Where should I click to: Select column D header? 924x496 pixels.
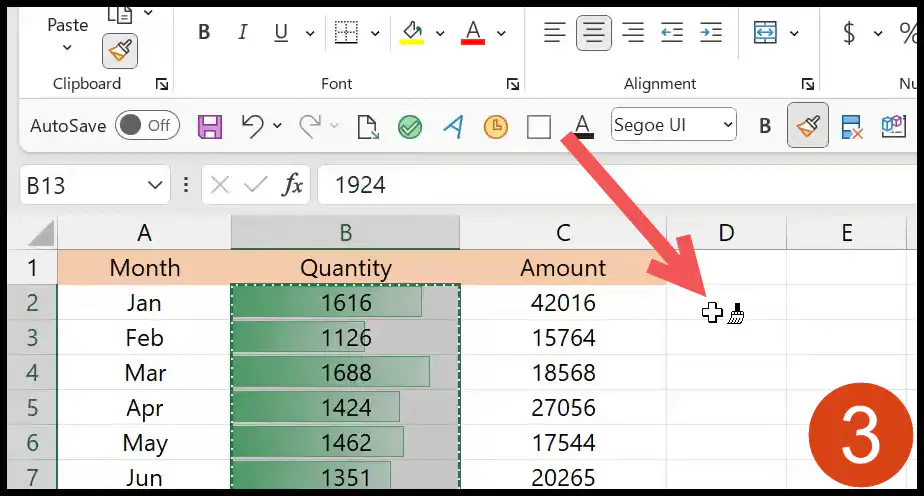pyautogui.click(x=726, y=233)
